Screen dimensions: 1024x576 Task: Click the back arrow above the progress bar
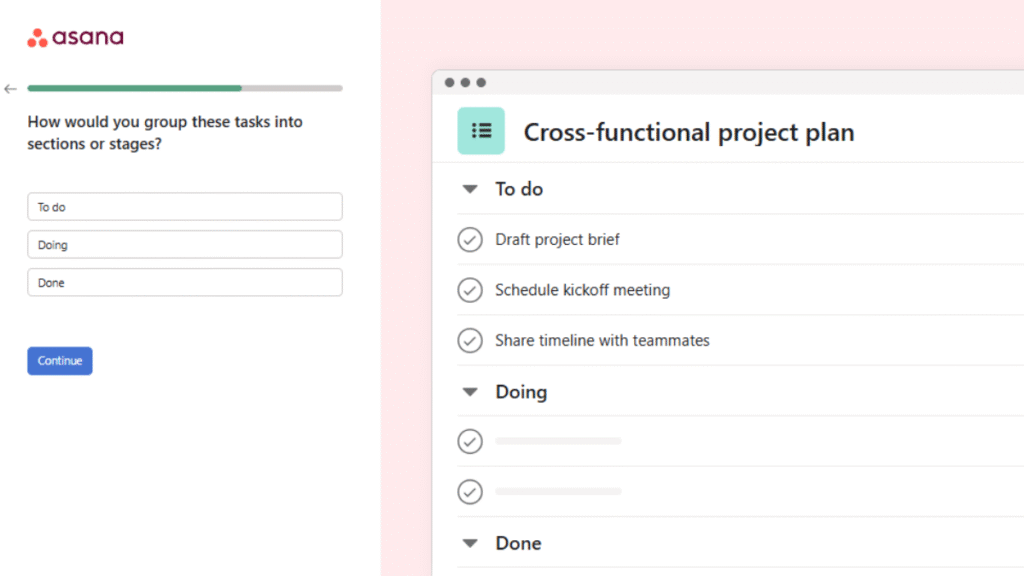(10, 88)
